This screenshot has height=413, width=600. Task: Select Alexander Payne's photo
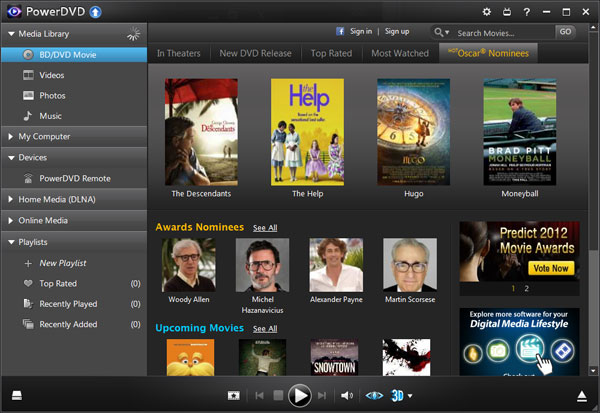[x=336, y=265]
